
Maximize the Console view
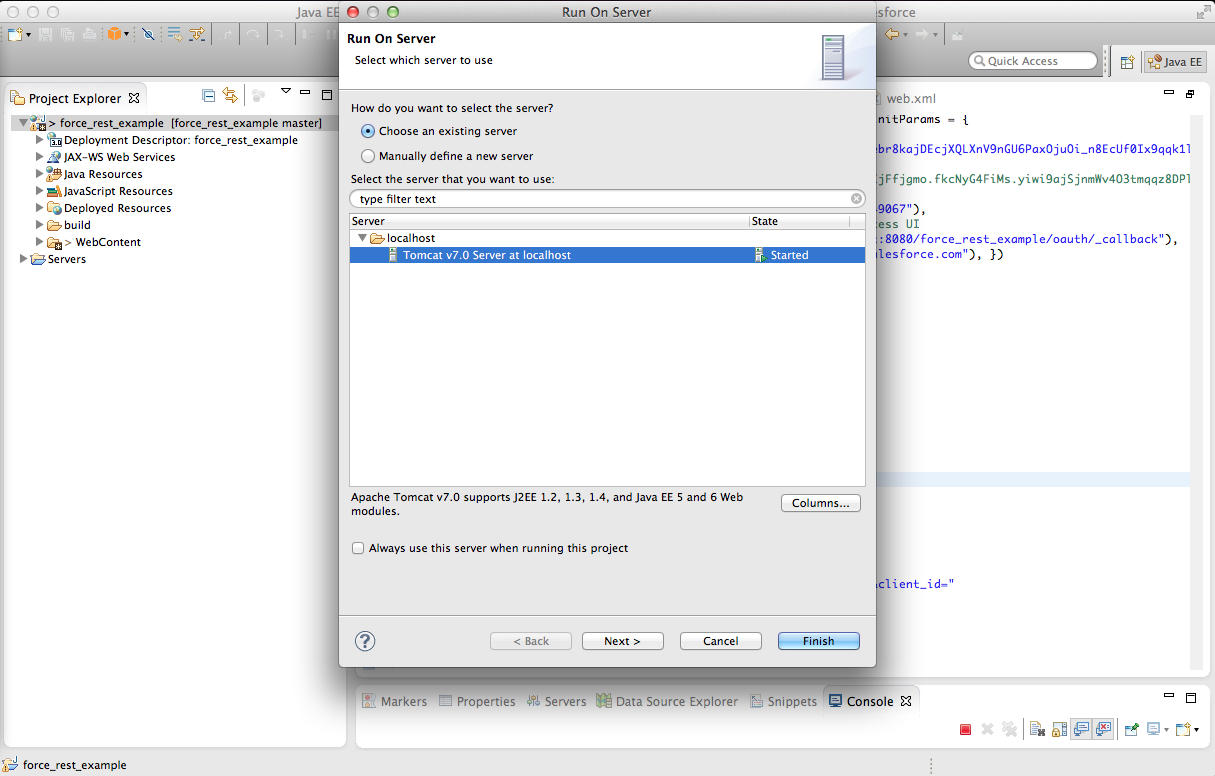pos(1190,698)
